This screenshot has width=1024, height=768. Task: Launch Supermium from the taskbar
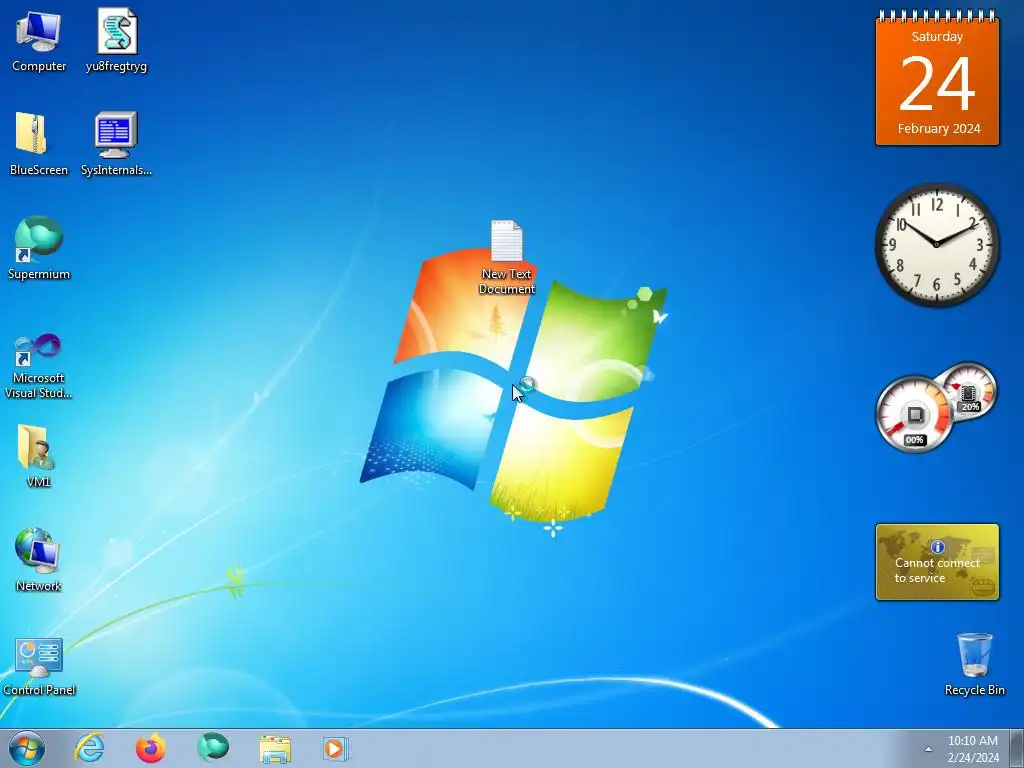pos(213,747)
